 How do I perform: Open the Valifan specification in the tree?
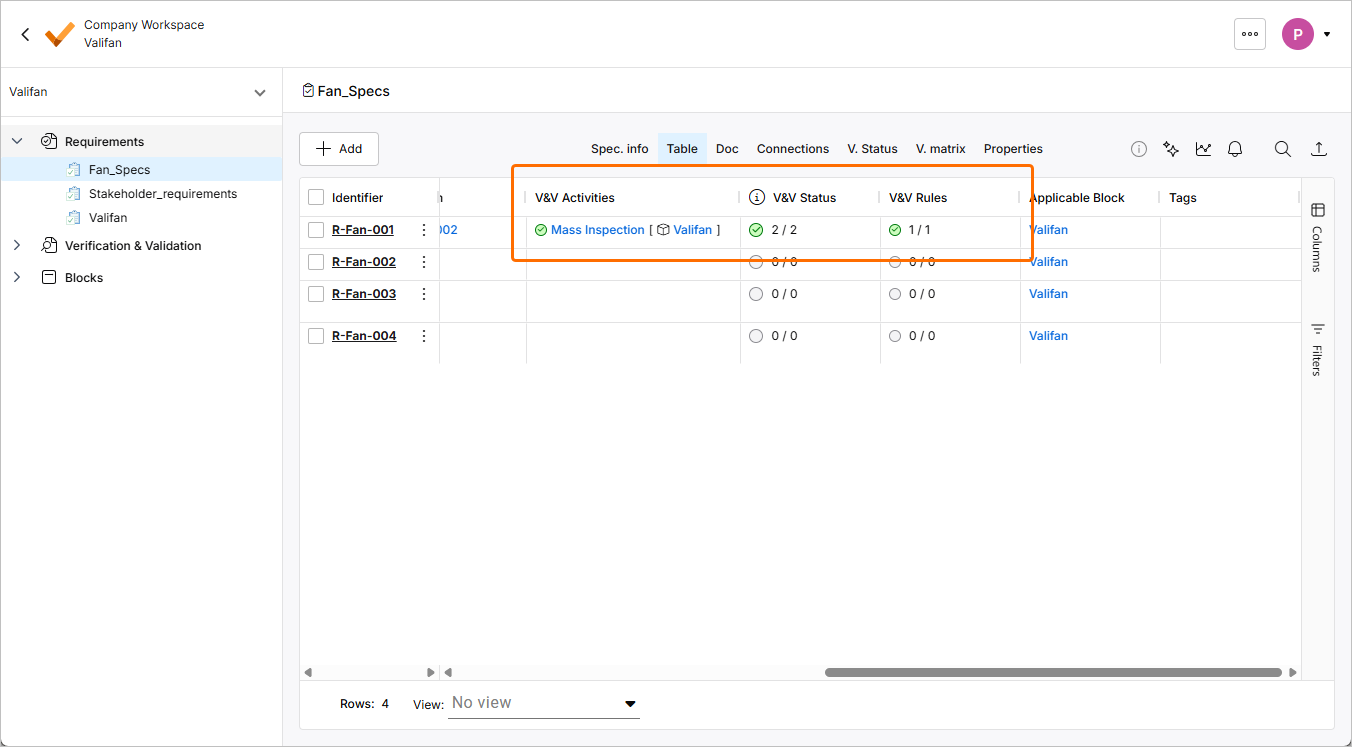(x=108, y=218)
